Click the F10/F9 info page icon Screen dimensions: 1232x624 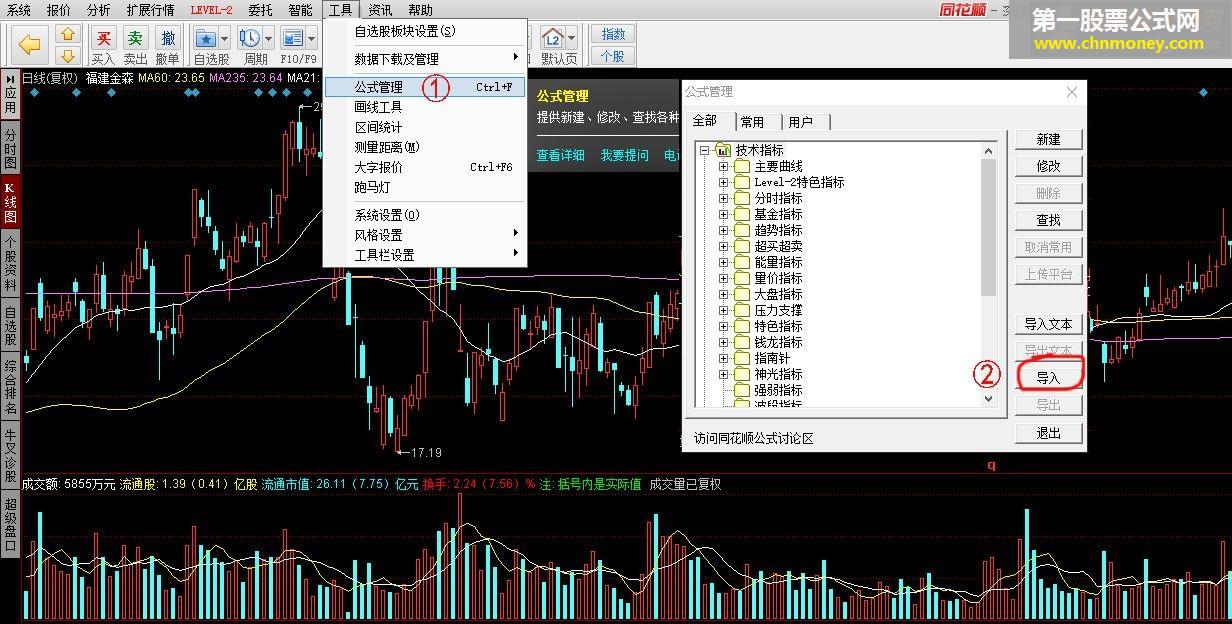(x=292, y=38)
